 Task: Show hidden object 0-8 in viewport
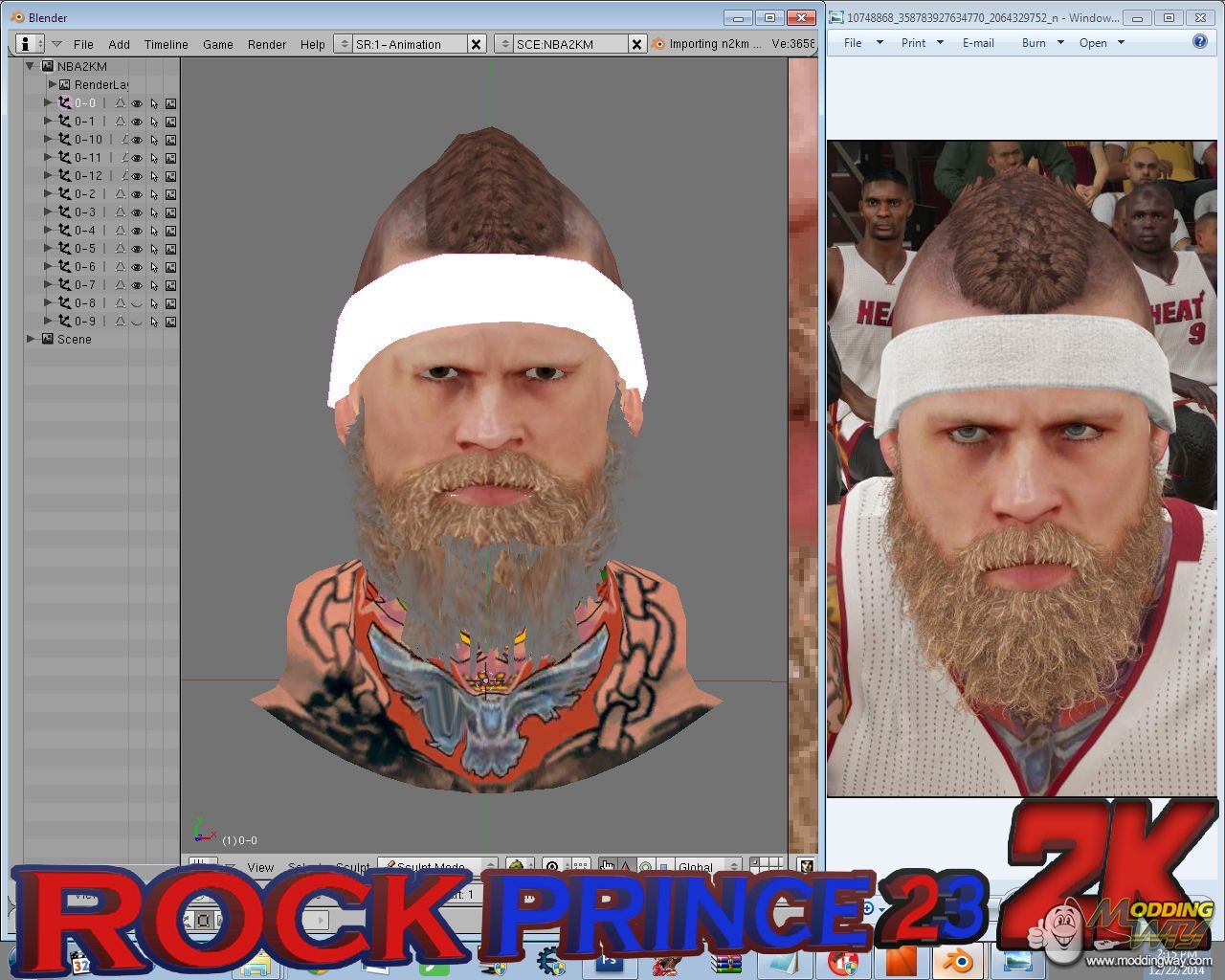[x=137, y=303]
